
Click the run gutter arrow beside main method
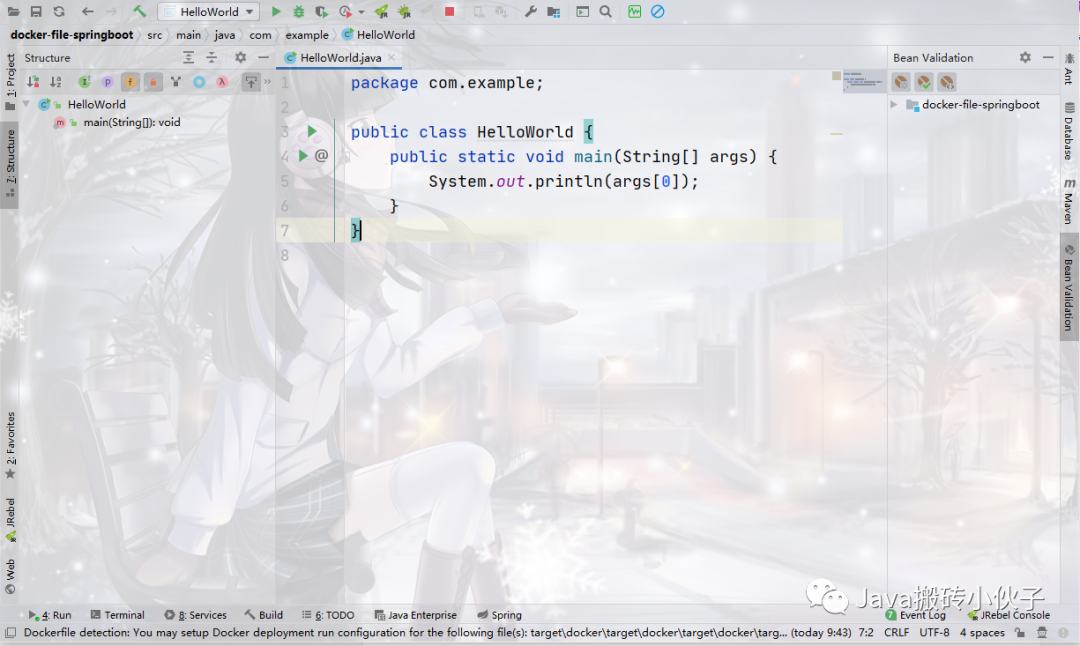(x=302, y=156)
